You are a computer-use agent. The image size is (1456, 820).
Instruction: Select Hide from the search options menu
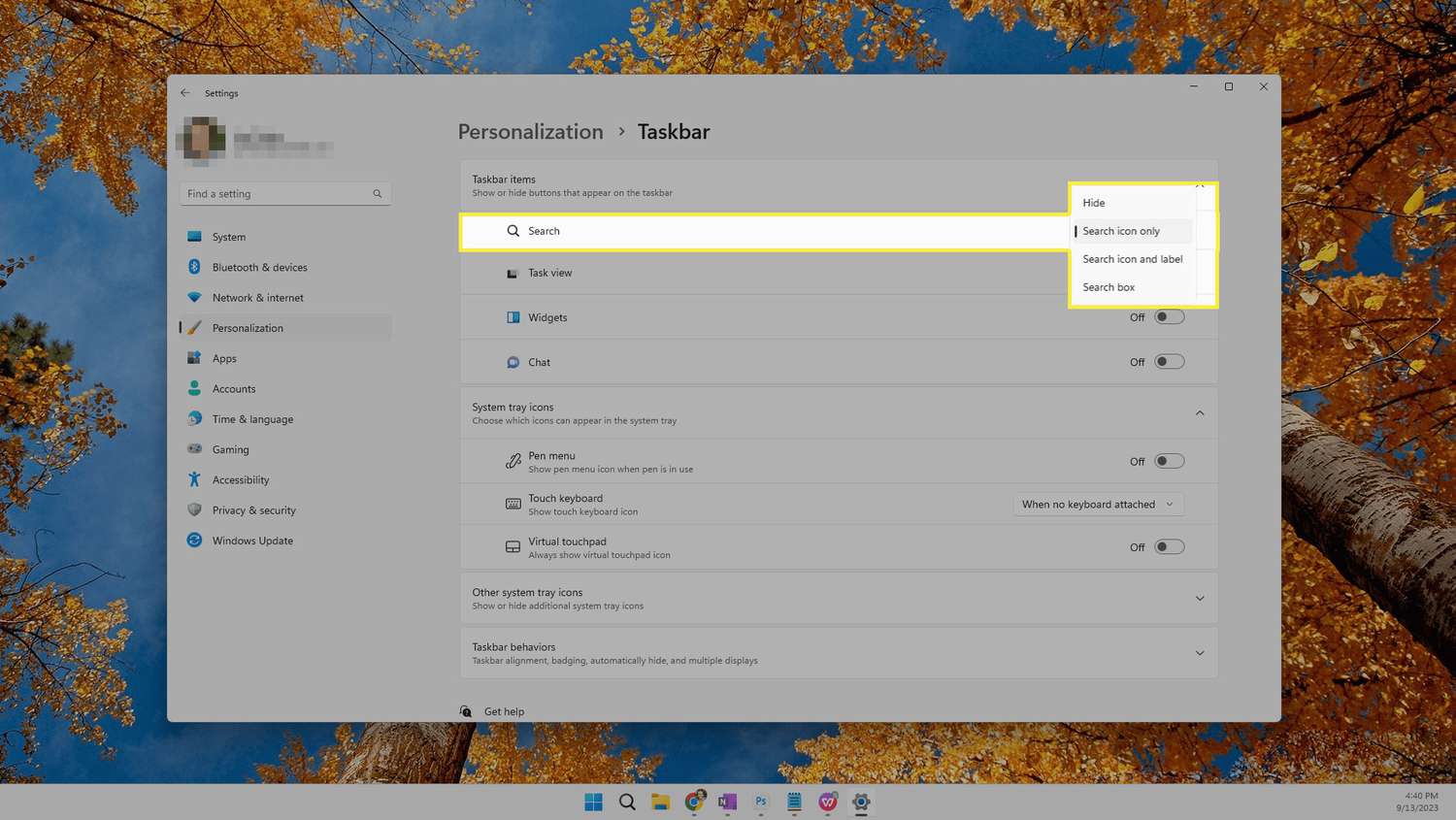1094,203
